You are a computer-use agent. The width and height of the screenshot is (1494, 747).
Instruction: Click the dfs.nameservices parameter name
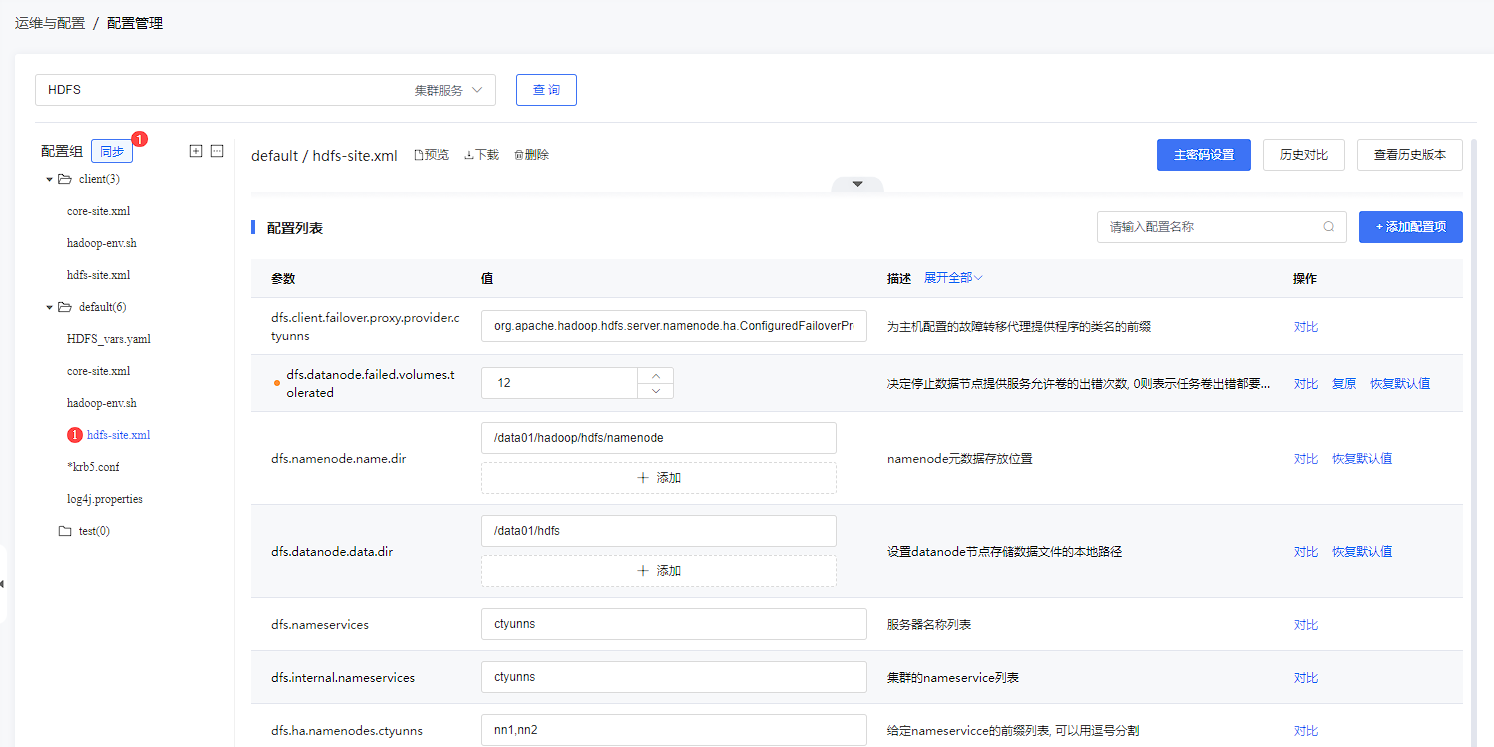click(320, 625)
